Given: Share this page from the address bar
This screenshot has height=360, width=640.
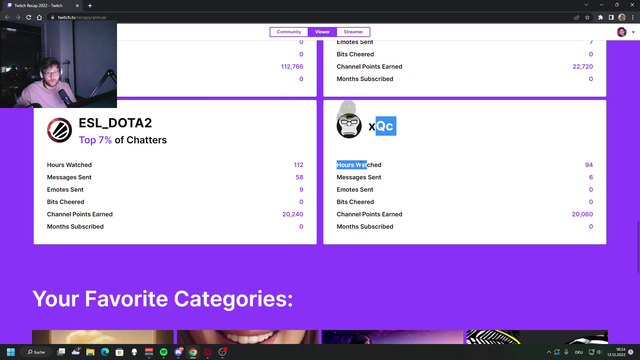Looking at the screenshot, I should [576, 18].
